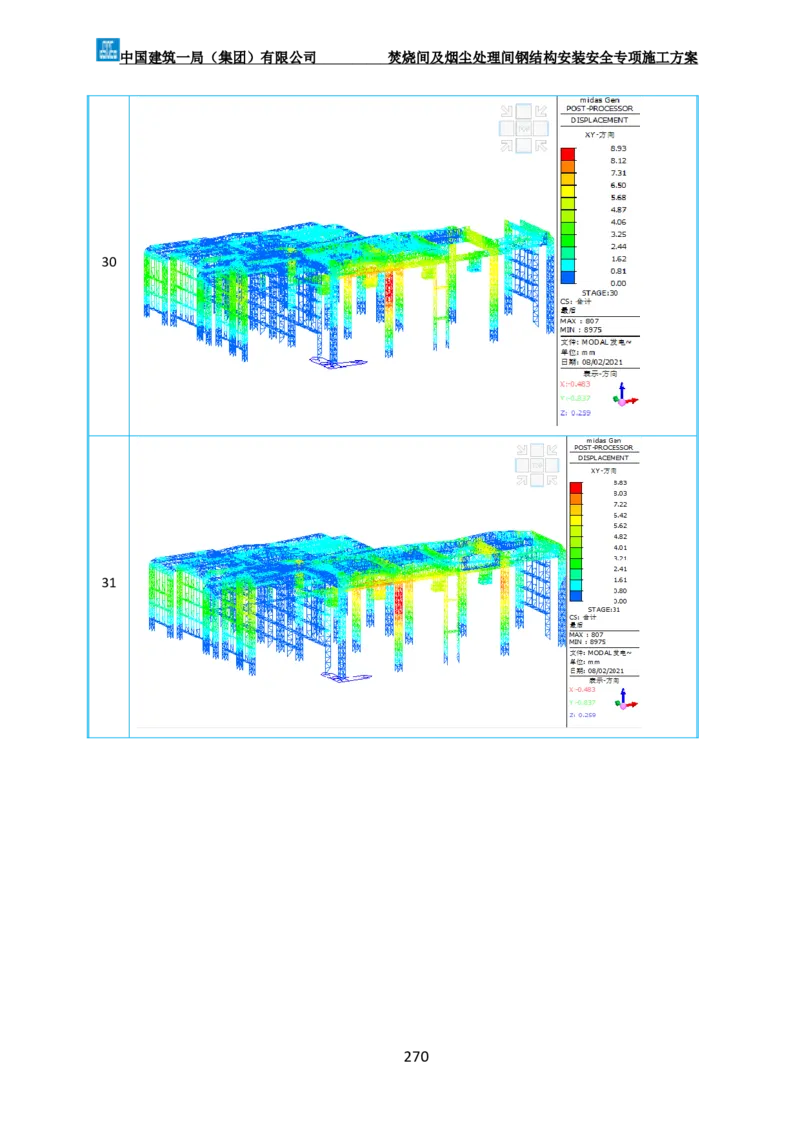800x1132 pixels.
Task: Click the TOP view button in upper view cube
Action: pyautogui.click(x=524, y=129)
